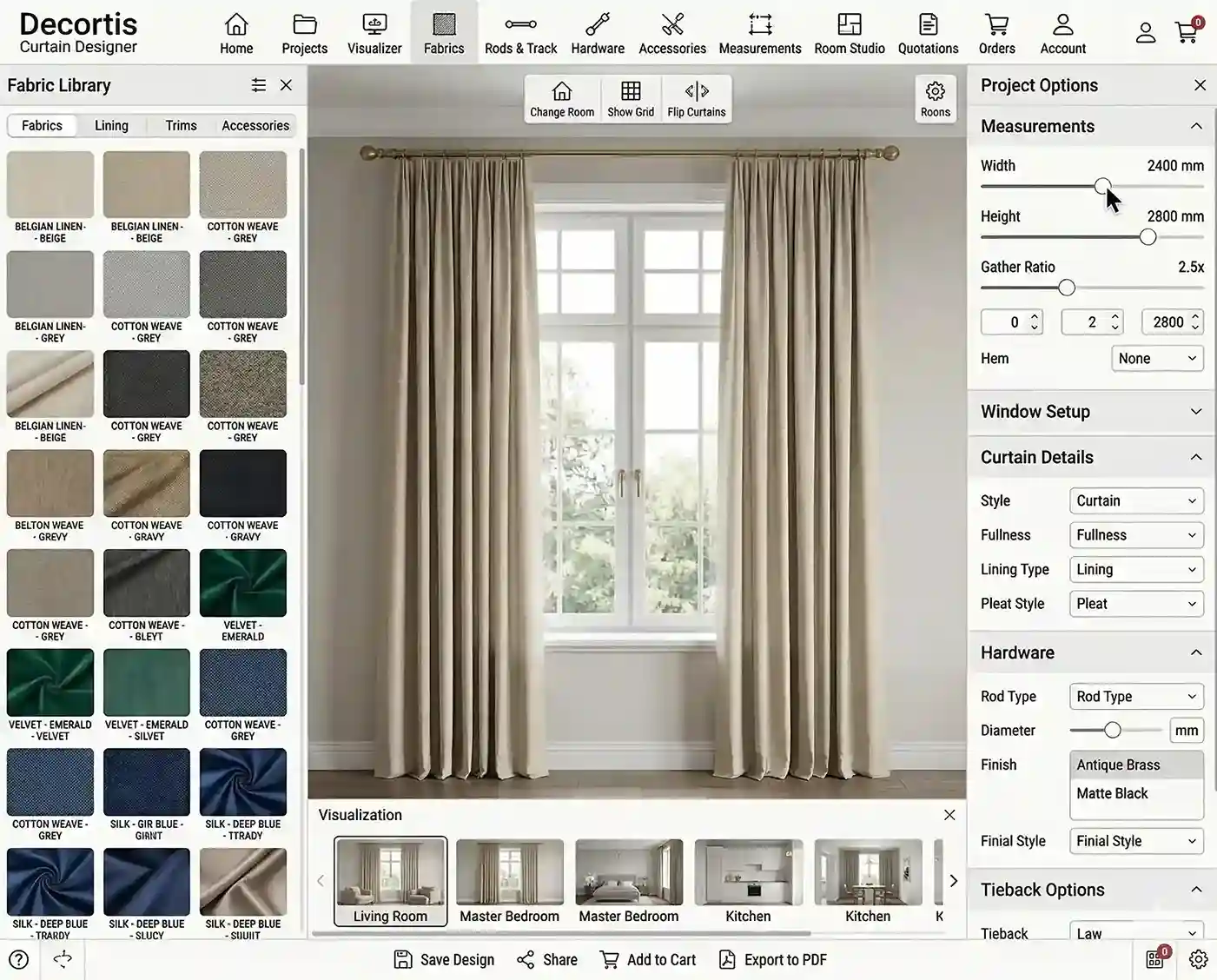The width and height of the screenshot is (1217, 980).
Task: Collapse the Measurements section panel
Action: pos(1195,125)
